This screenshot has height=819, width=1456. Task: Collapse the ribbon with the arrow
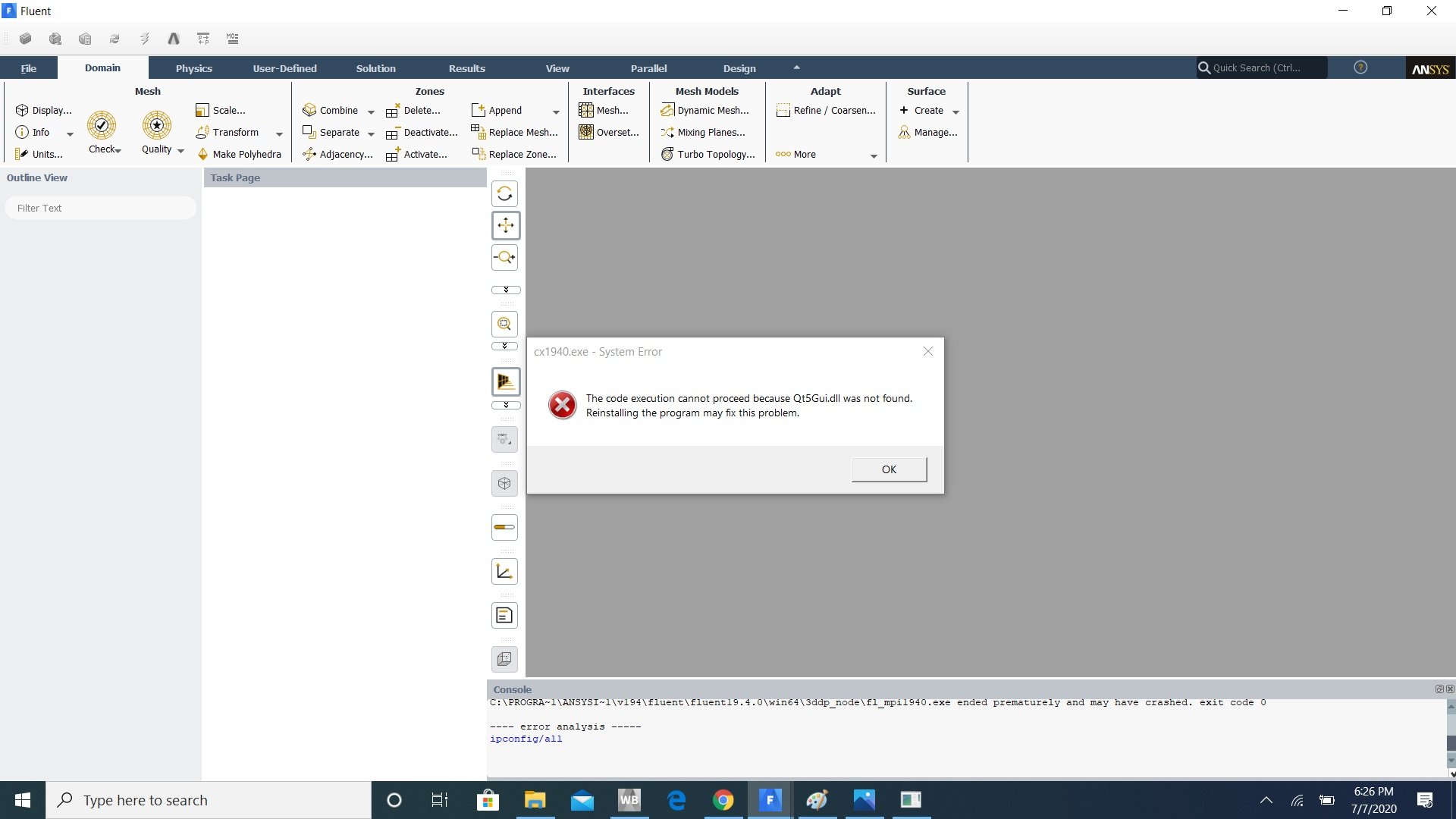[x=796, y=67]
